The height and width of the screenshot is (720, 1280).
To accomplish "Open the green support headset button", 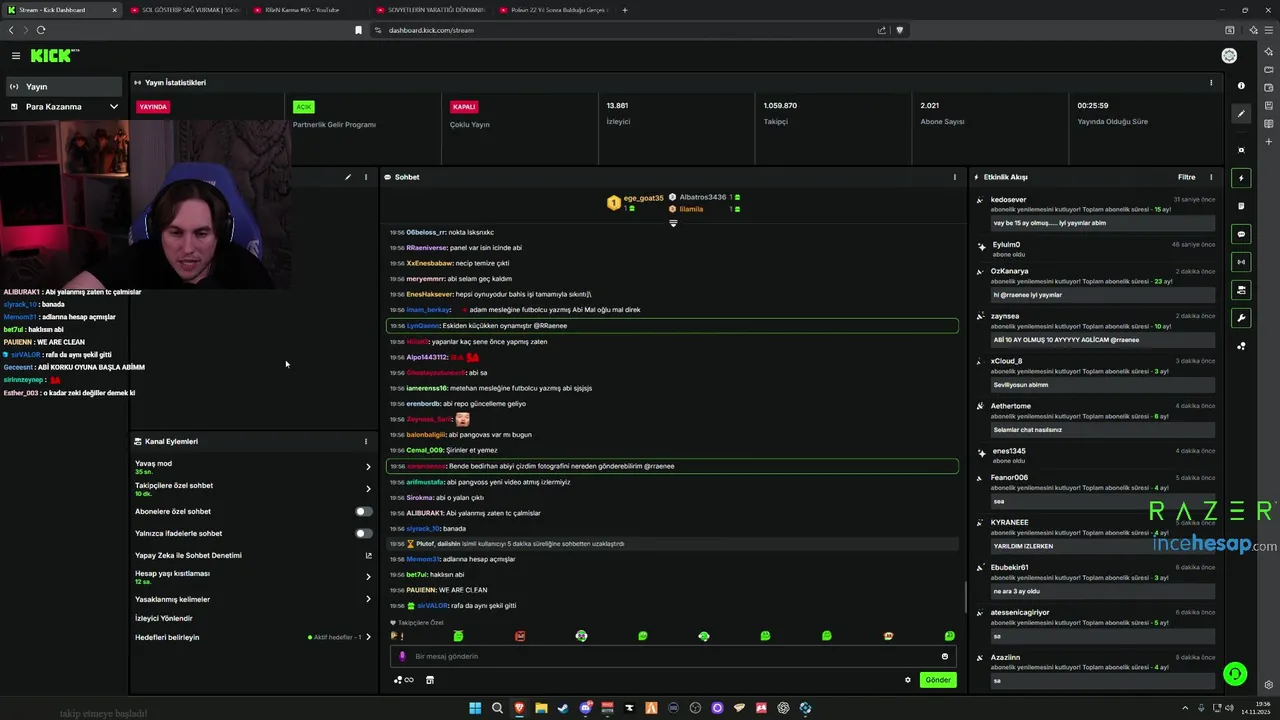I will tap(1236, 674).
